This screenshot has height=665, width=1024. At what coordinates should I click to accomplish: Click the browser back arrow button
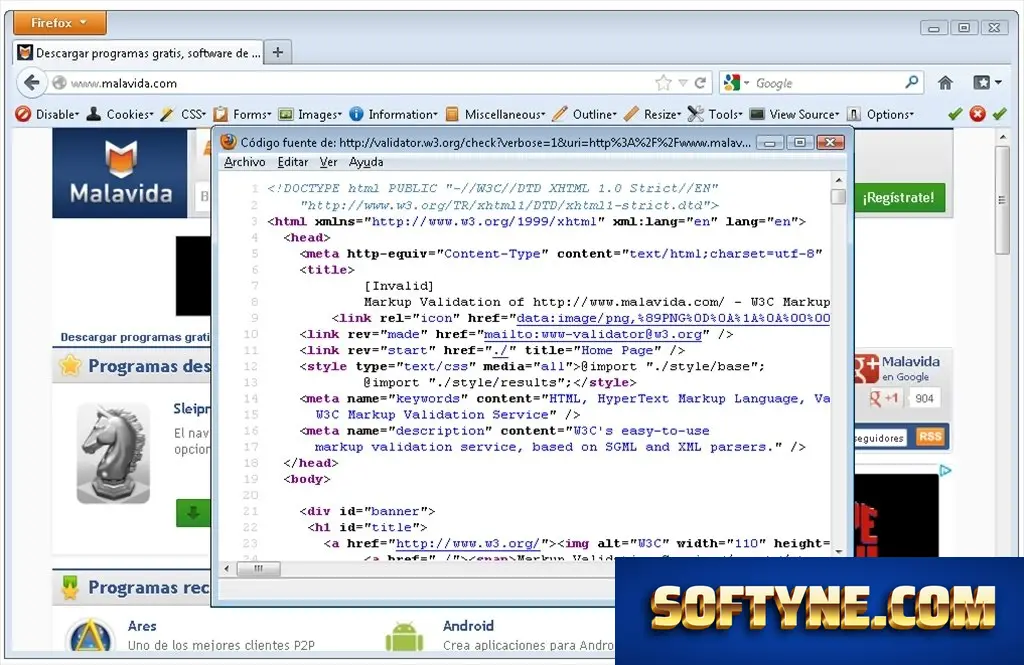[x=31, y=83]
